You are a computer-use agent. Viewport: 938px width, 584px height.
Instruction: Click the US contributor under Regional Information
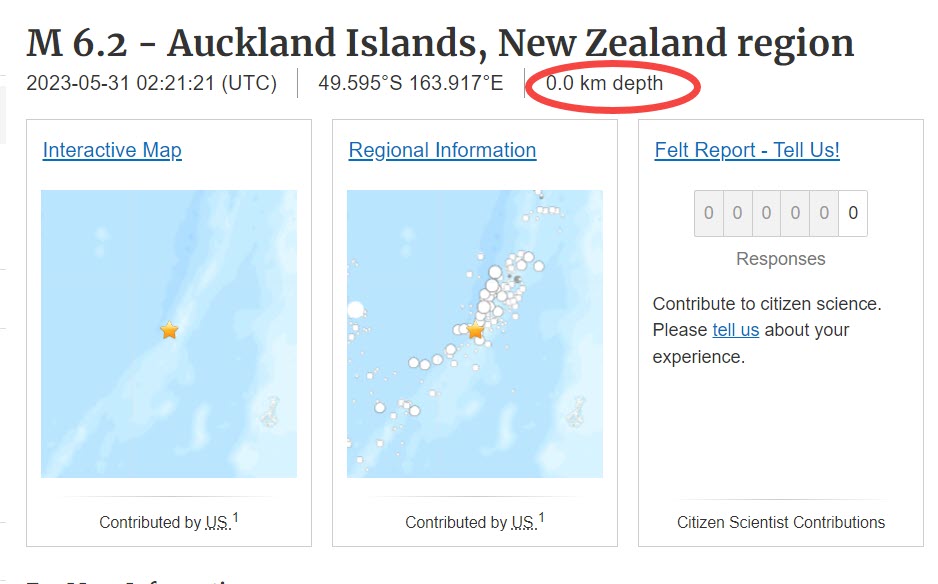tap(523, 523)
